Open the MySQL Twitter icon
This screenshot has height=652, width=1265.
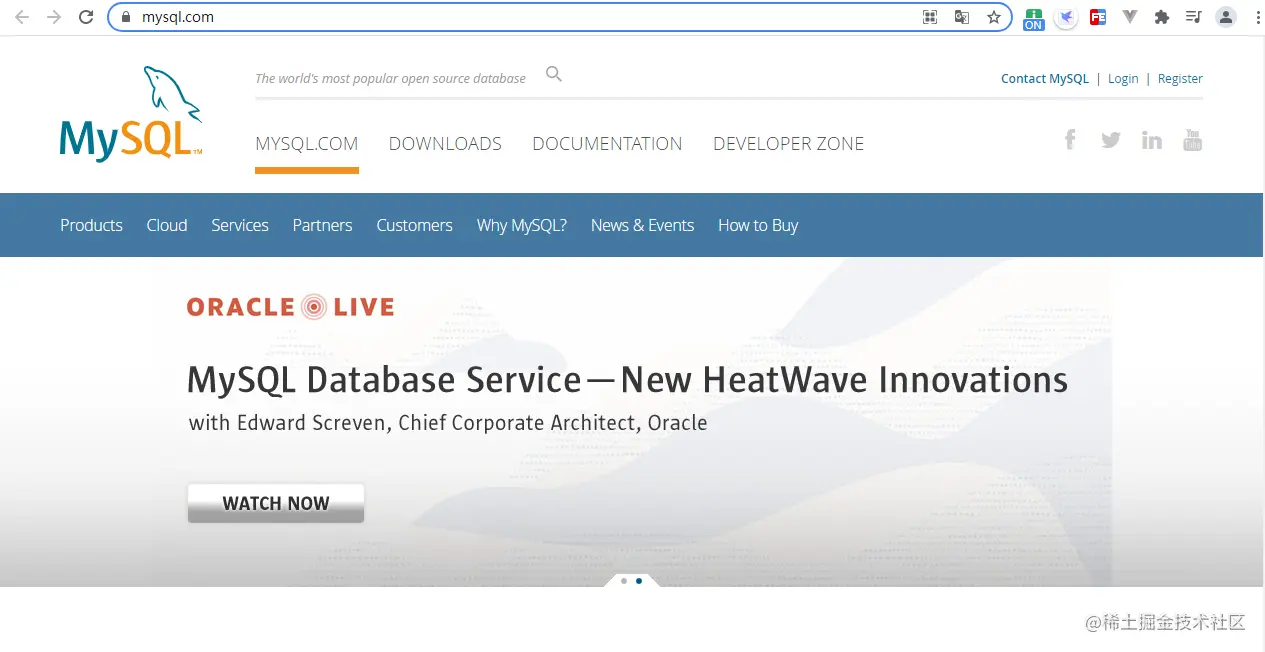click(1111, 140)
